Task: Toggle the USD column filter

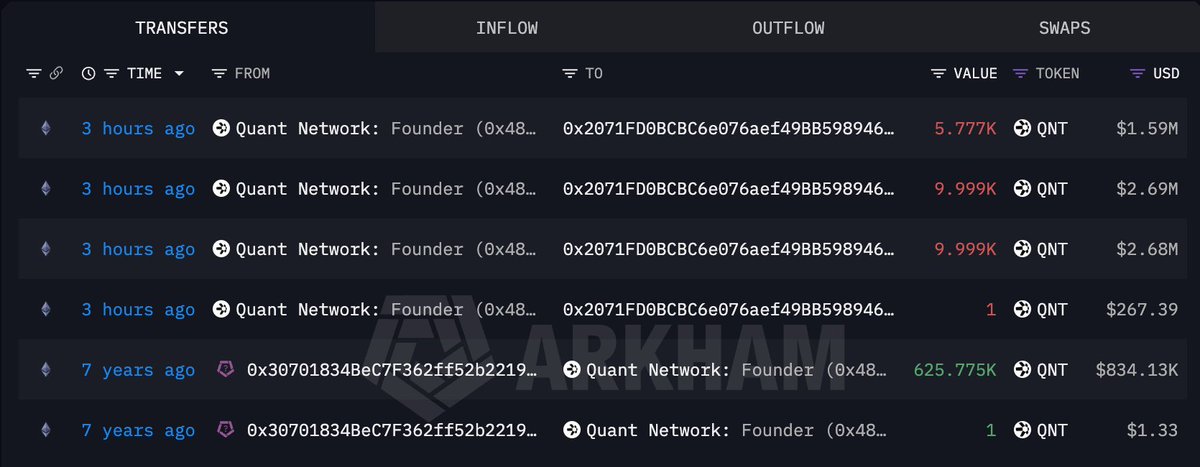Action: 1138,74
